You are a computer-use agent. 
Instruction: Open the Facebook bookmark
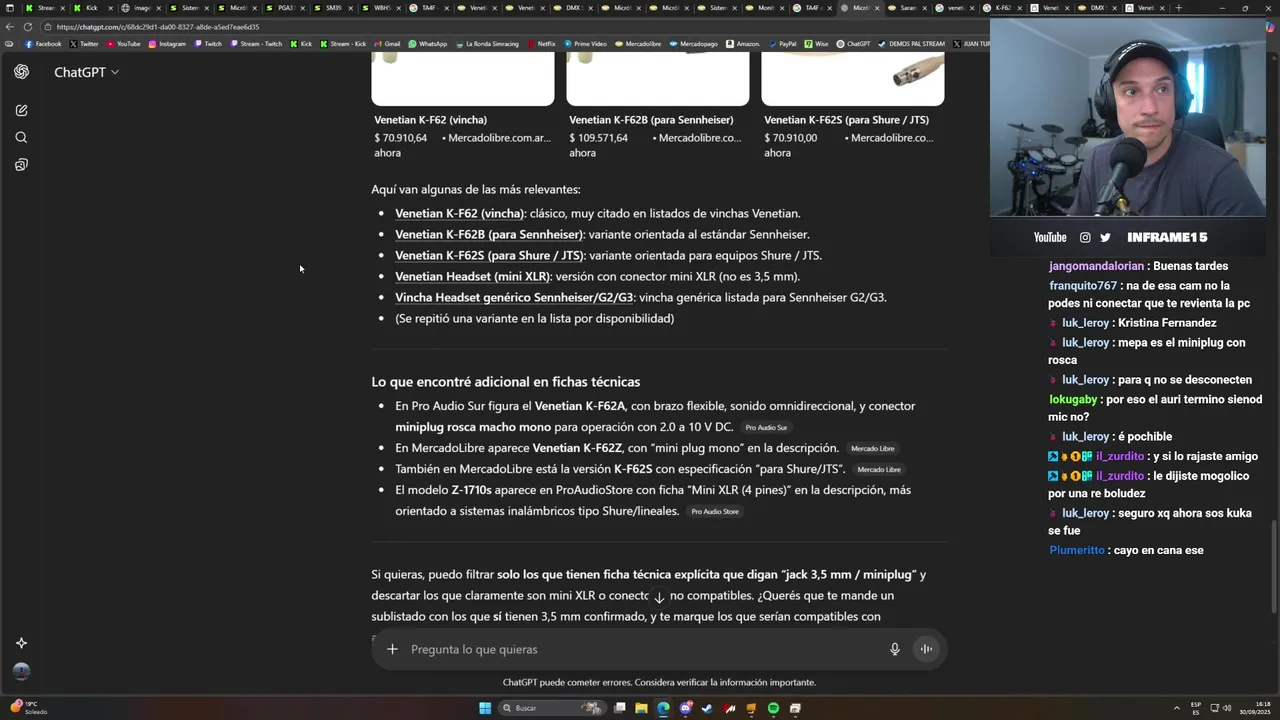coord(43,44)
